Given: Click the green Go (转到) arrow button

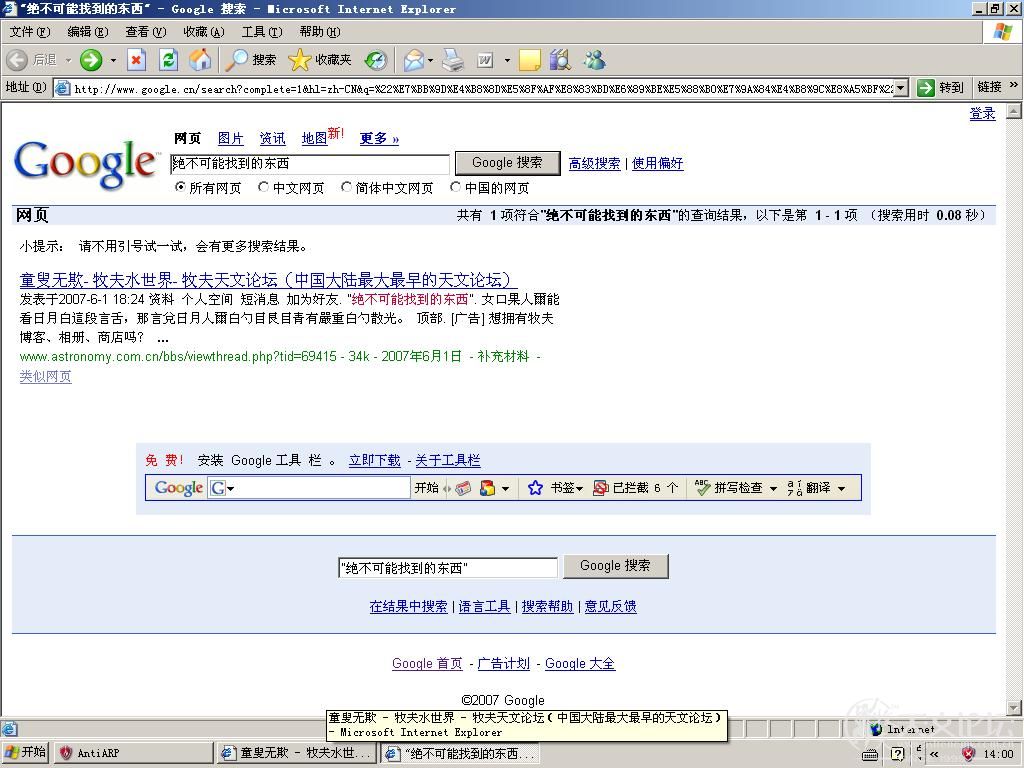Looking at the screenshot, I should pos(925,88).
